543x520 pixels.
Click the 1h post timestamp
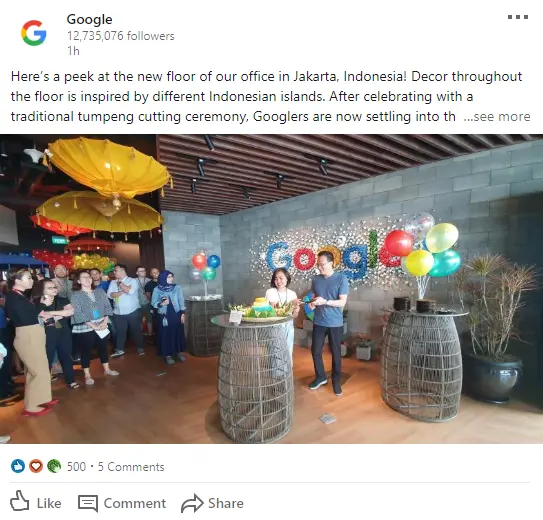pyautogui.click(x=73, y=51)
